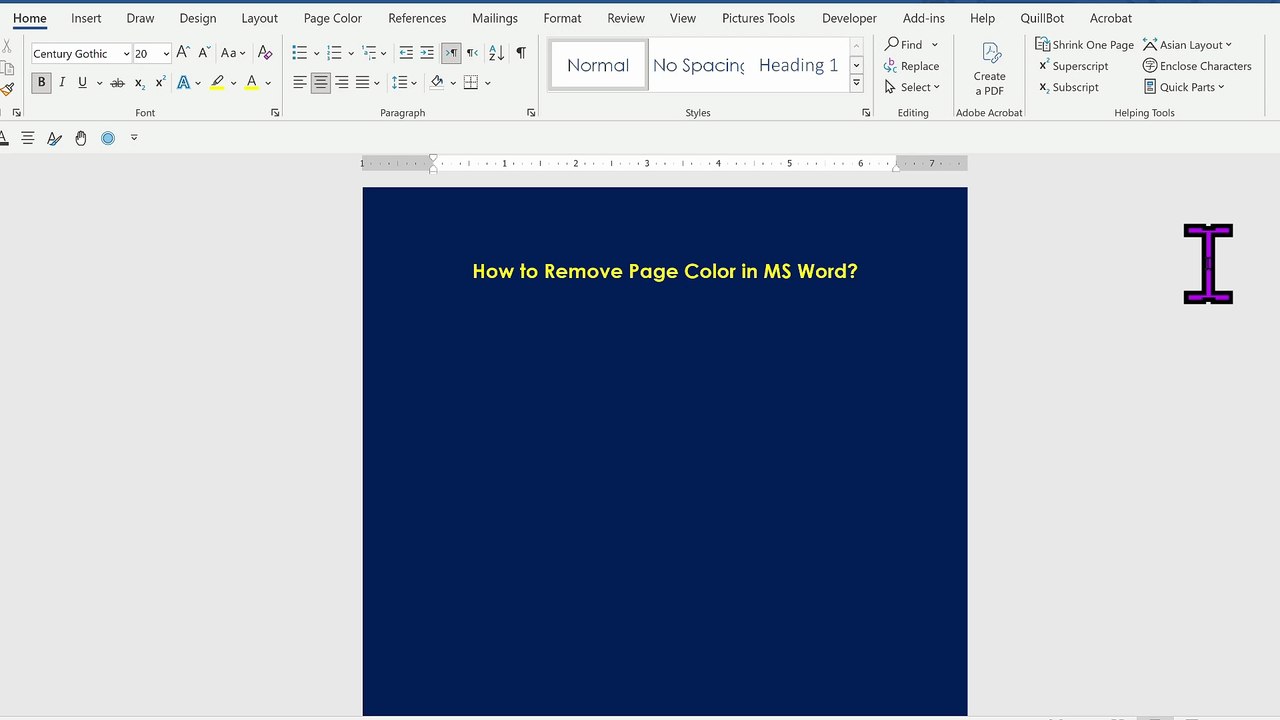Click Enclose Characters
The height and width of the screenshot is (720, 1280).
click(1197, 66)
